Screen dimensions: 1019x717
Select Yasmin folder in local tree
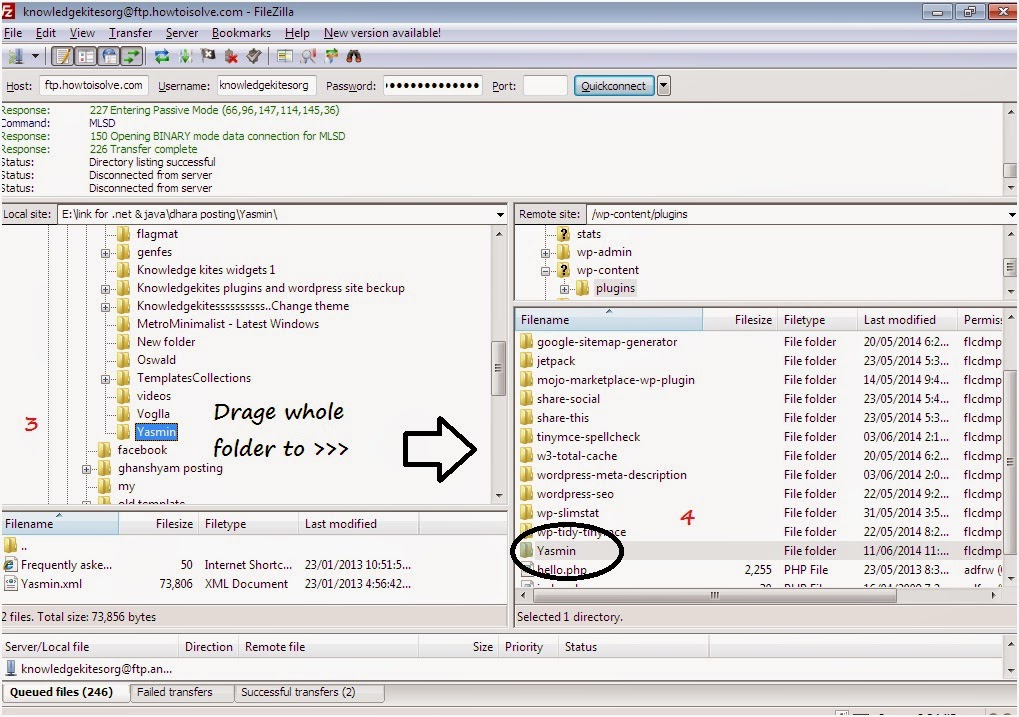point(156,432)
